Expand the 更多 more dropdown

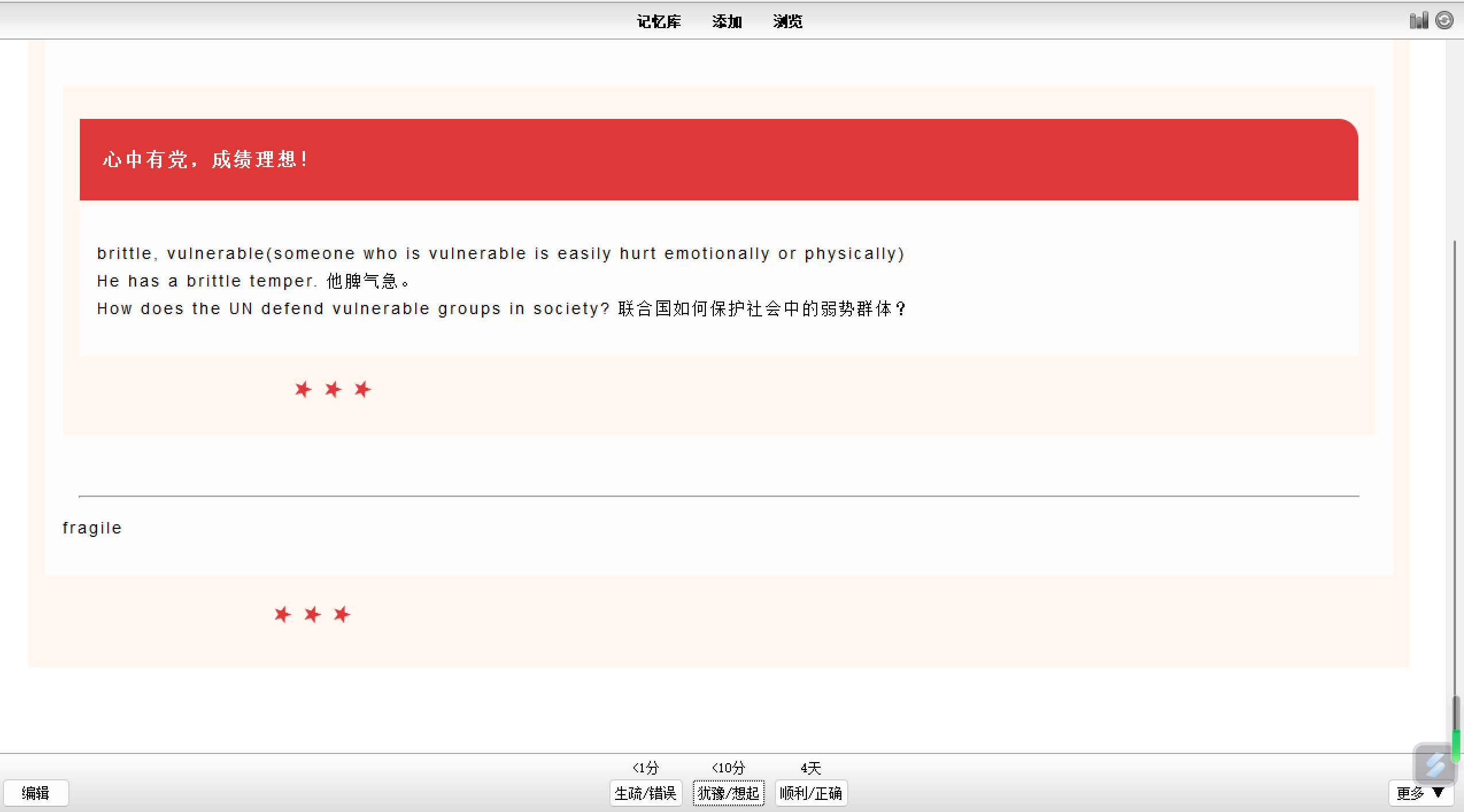1420,793
